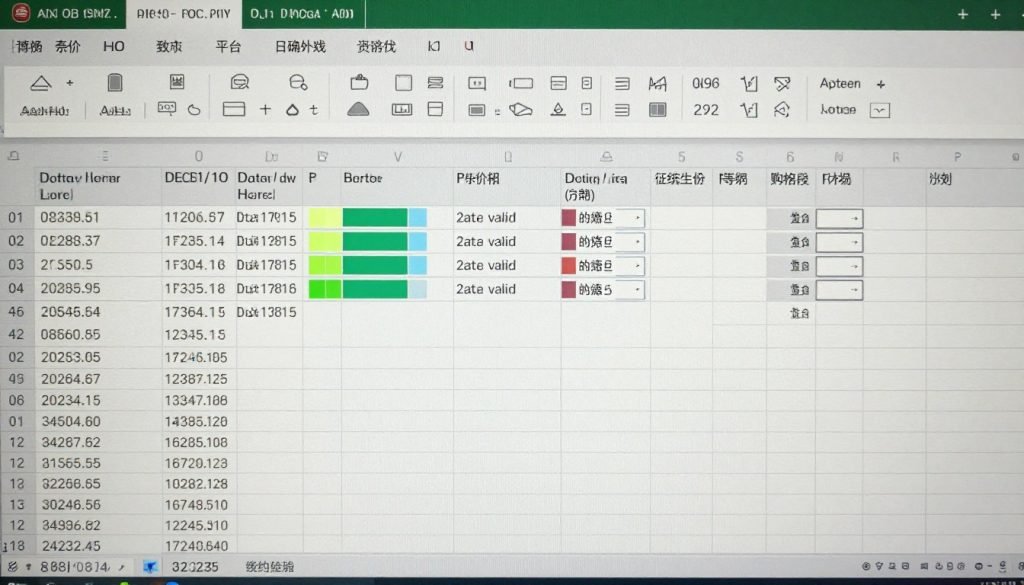Click the 豈自 button in row 03

(791, 266)
